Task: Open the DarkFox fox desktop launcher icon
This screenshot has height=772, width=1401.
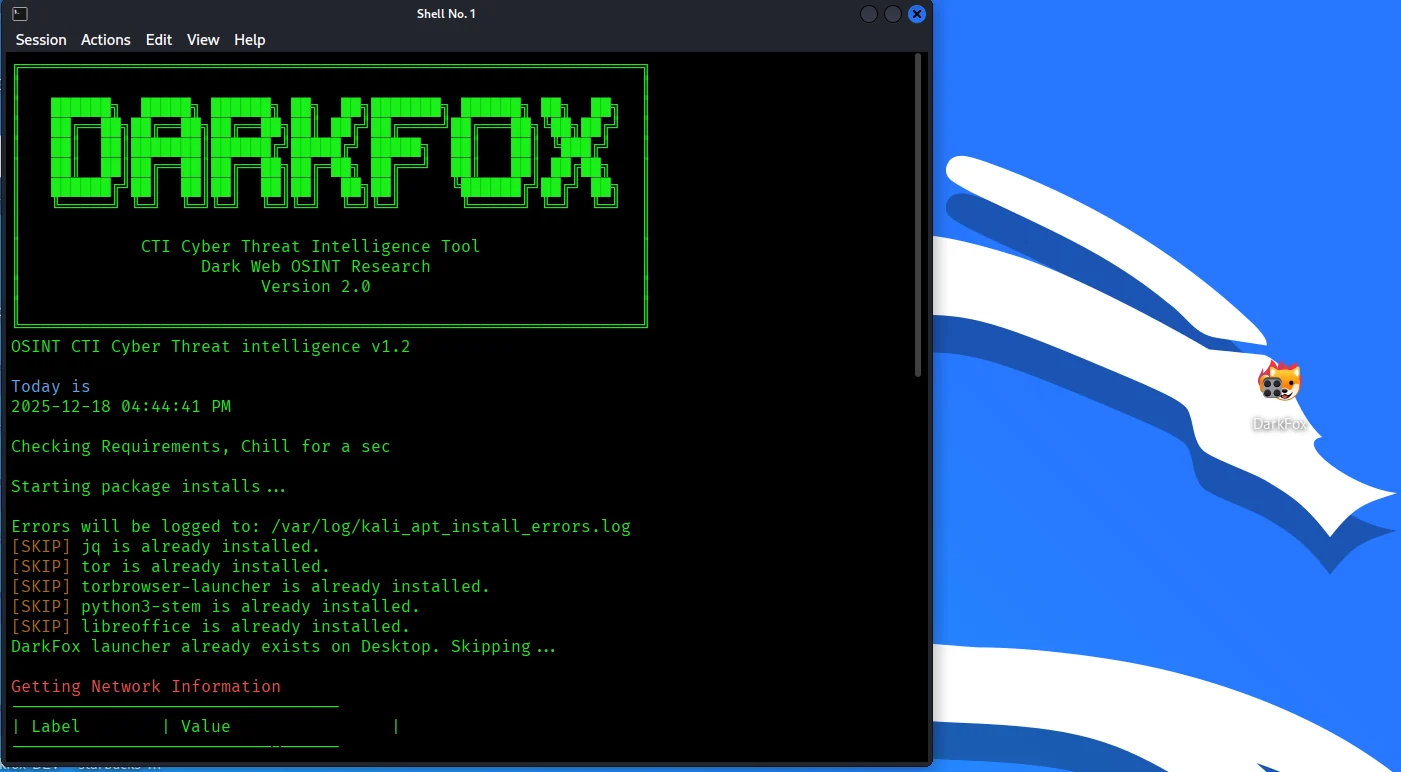Action: point(1279,384)
